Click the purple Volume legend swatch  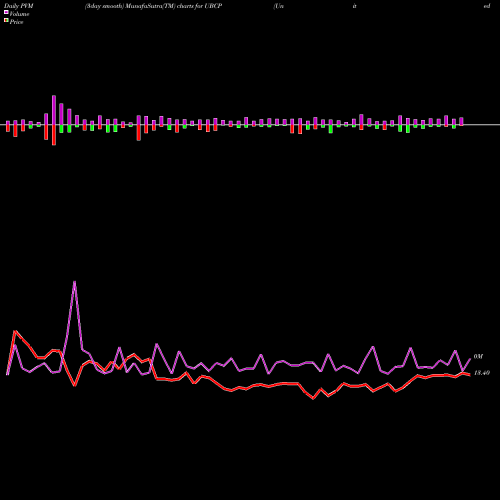[x=6, y=12]
